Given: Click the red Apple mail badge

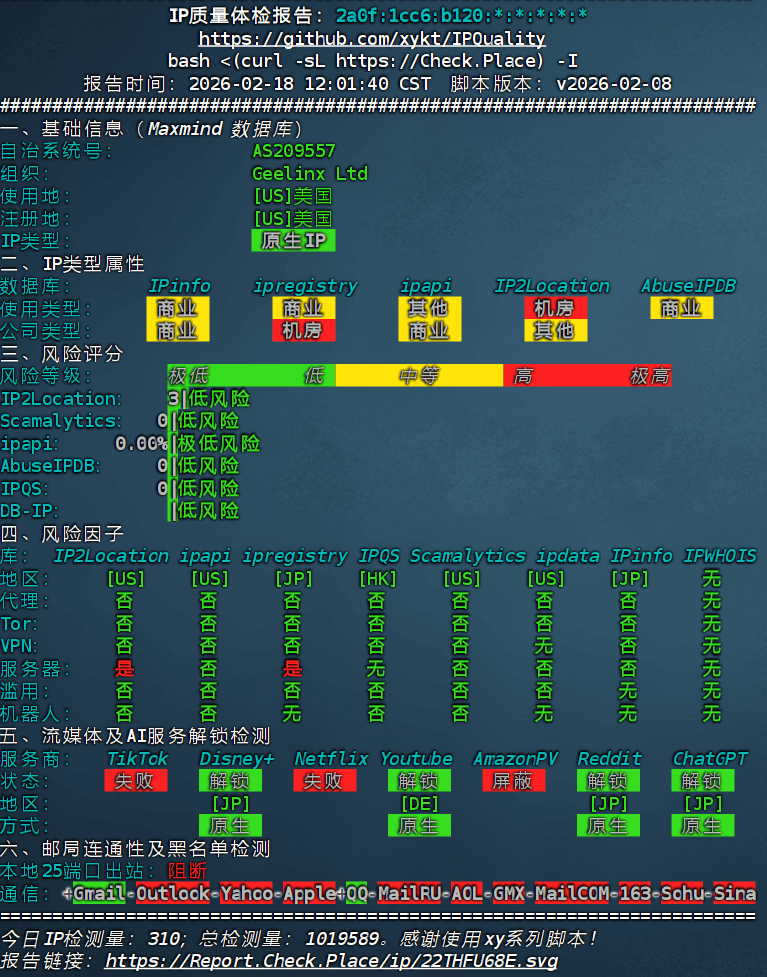Looking at the screenshot, I should click(309, 894).
